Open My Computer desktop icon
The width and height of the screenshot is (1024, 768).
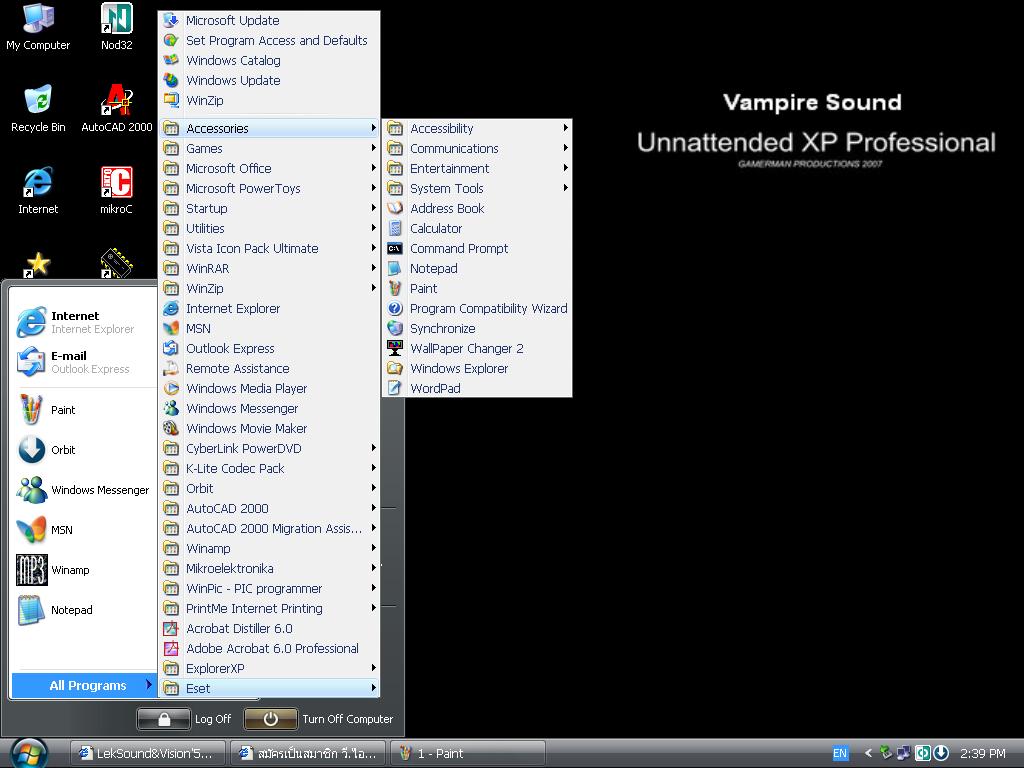38,27
